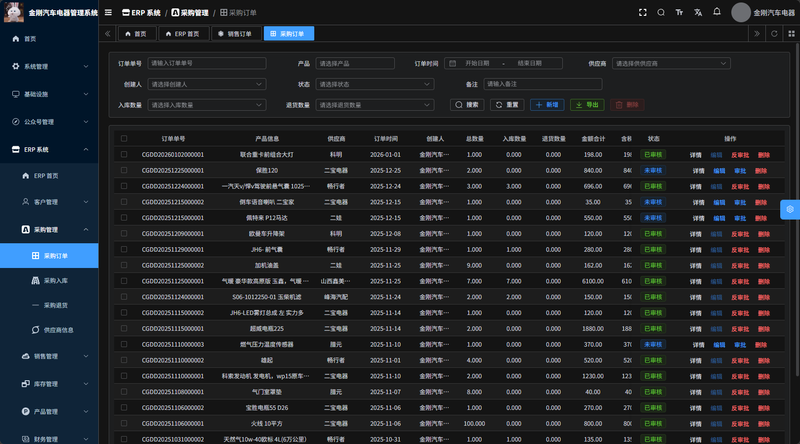Click the font size icon
The height and width of the screenshot is (444, 800).
pos(679,12)
